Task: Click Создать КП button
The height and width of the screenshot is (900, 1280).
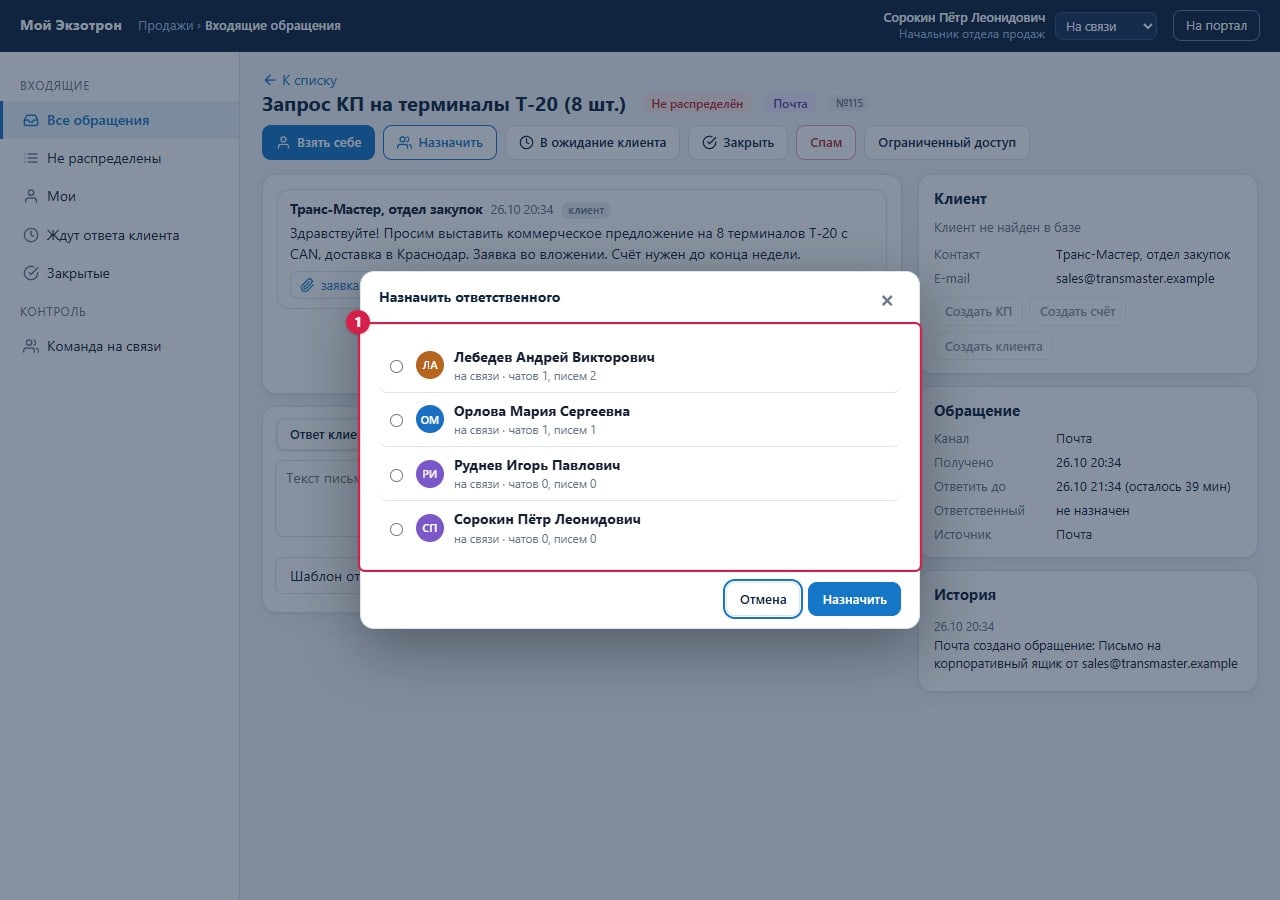Action: (x=978, y=312)
